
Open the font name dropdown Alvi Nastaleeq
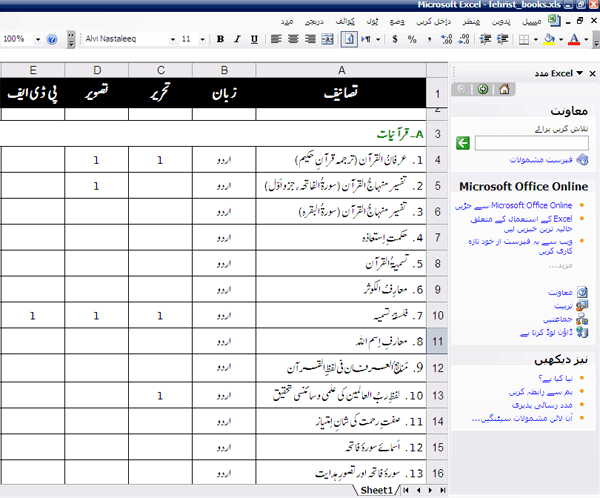pyautogui.click(x=172, y=39)
